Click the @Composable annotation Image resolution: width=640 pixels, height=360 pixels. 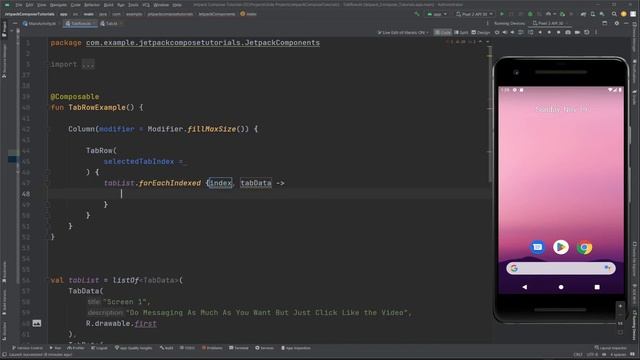tap(75, 97)
